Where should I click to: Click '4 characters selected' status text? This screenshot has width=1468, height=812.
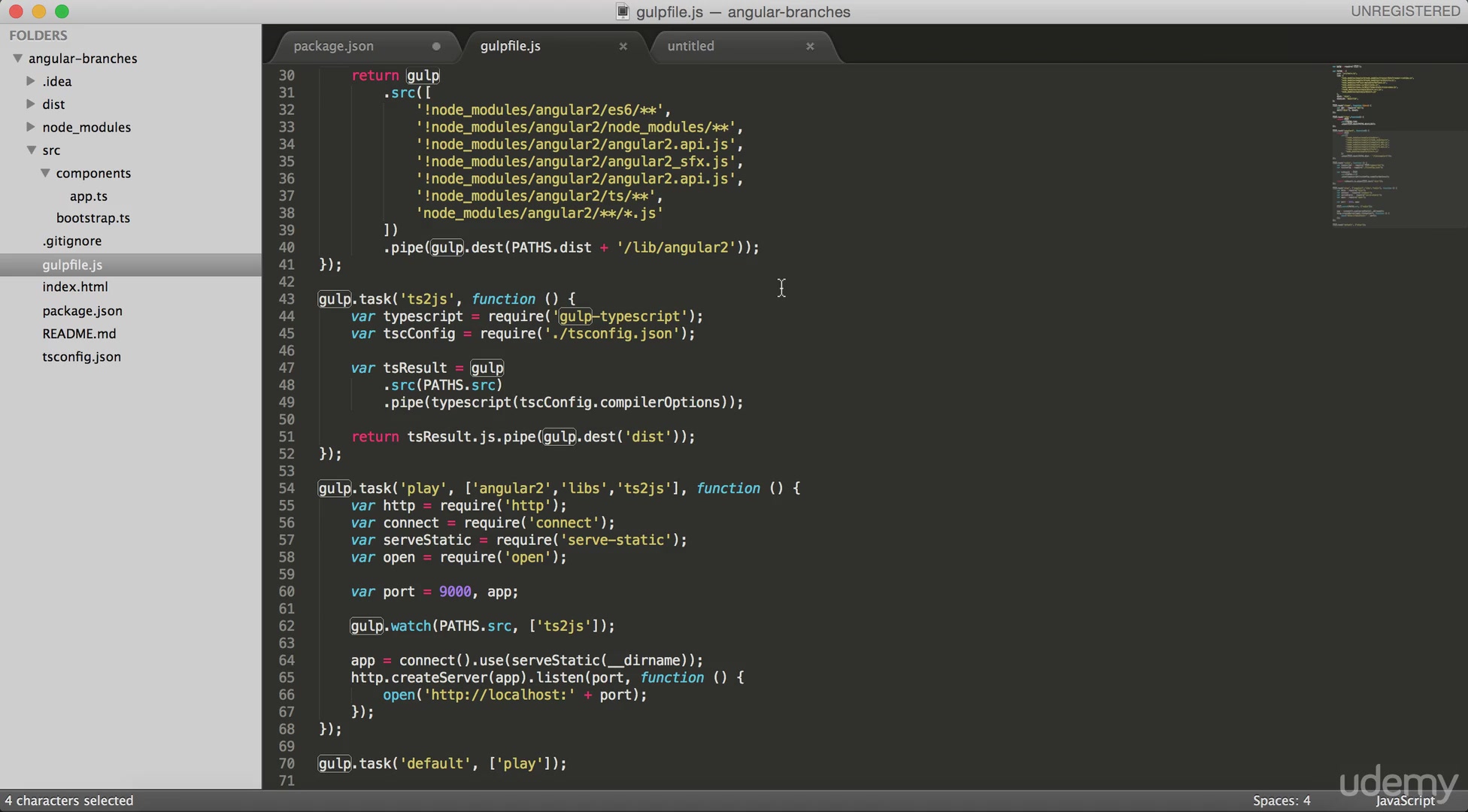coord(69,801)
